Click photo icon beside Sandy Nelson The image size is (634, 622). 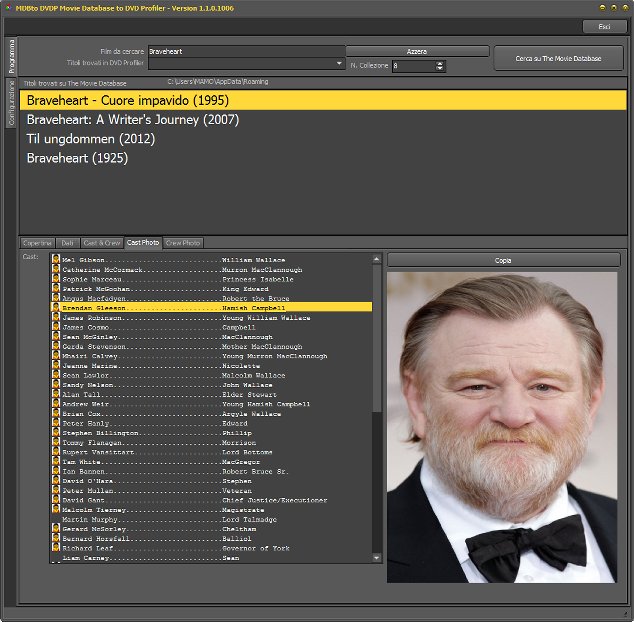click(x=56, y=385)
